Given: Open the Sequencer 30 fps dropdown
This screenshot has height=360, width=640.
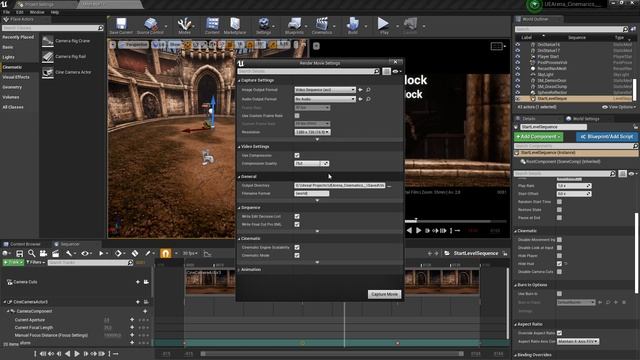Looking at the screenshot, I should [x=190, y=253].
